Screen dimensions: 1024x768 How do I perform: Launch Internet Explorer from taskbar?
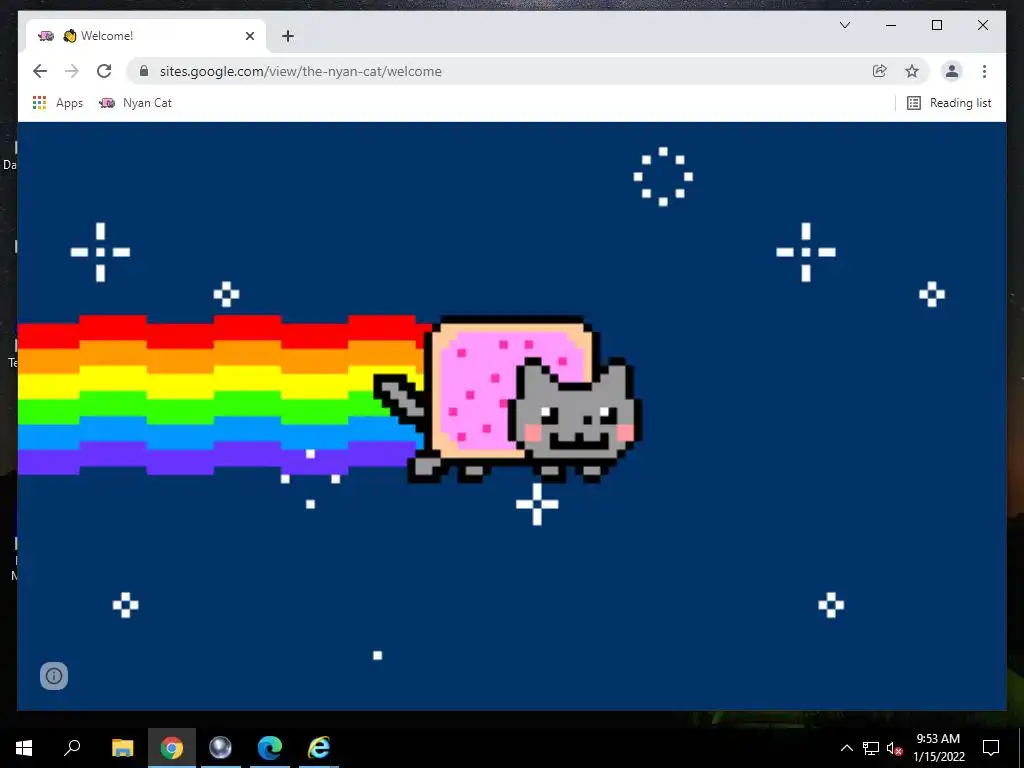[x=319, y=747]
